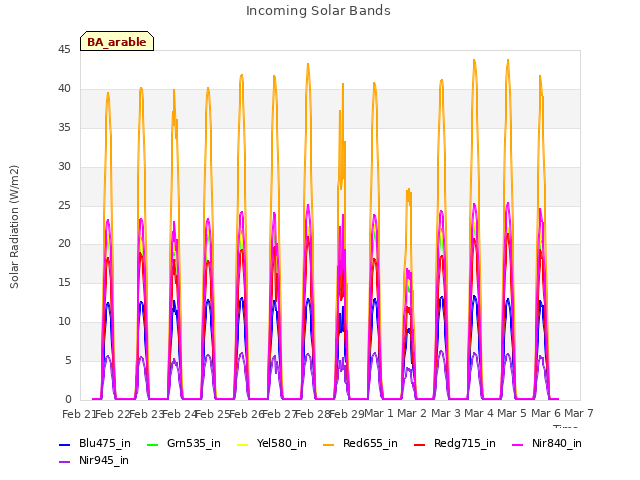Click the Yel580_in legend label
Image resolution: width=640 pixels, height=480 pixels.
282,443
